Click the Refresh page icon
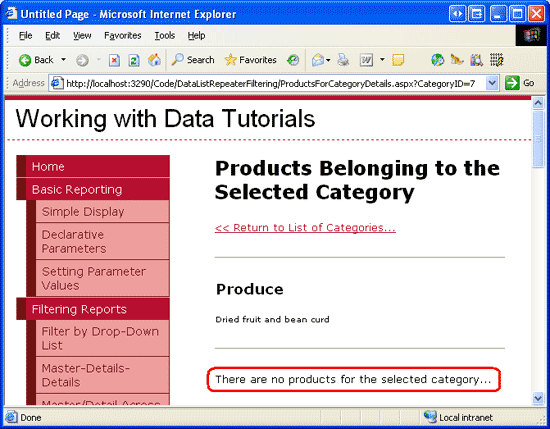The height and width of the screenshot is (429, 550). coord(134,60)
